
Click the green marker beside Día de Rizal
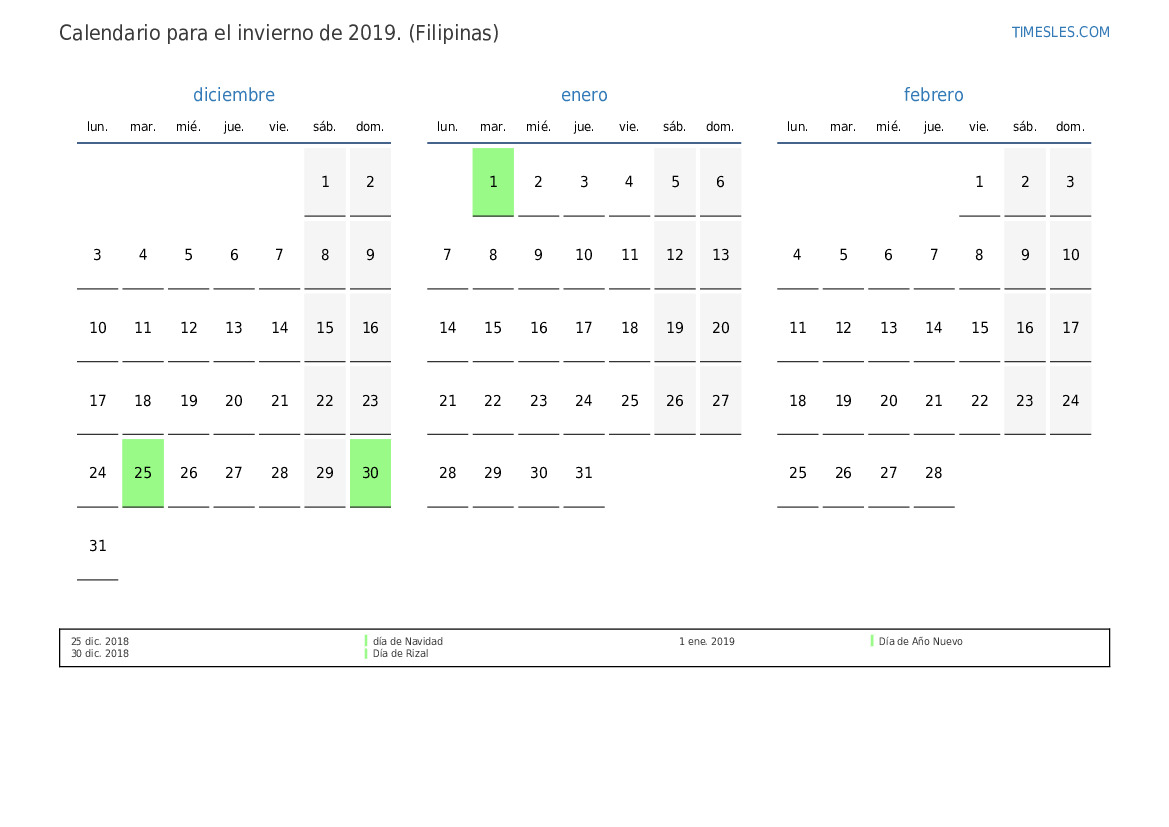pyautogui.click(x=366, y=653)
